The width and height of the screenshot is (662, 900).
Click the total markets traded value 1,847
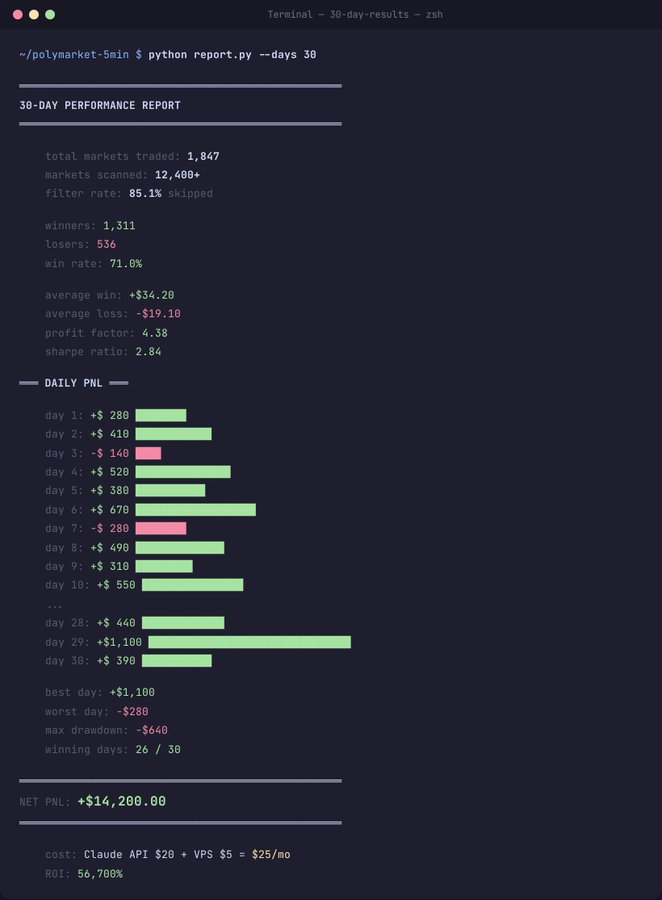[x=203, y=156]
